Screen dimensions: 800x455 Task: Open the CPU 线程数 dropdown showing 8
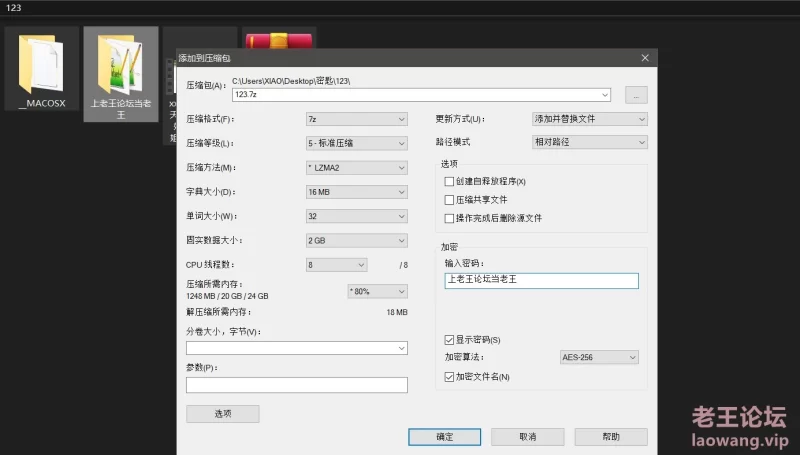pos(336,265)
